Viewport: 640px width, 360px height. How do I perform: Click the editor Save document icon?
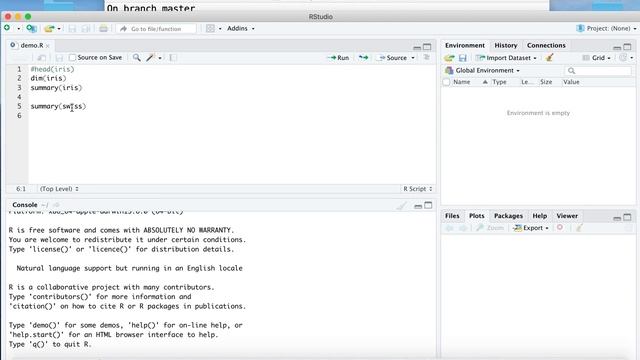(59, 58)
